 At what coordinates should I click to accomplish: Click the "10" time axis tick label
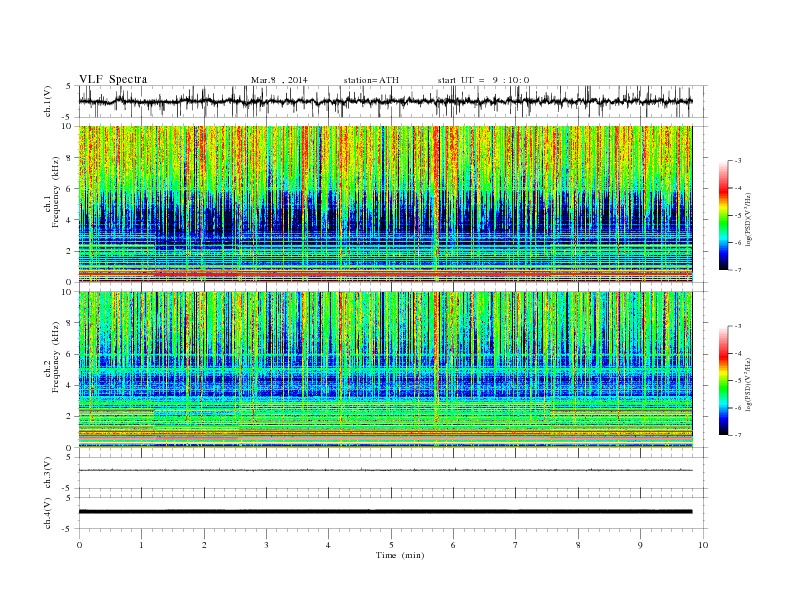tap(703, 545)
